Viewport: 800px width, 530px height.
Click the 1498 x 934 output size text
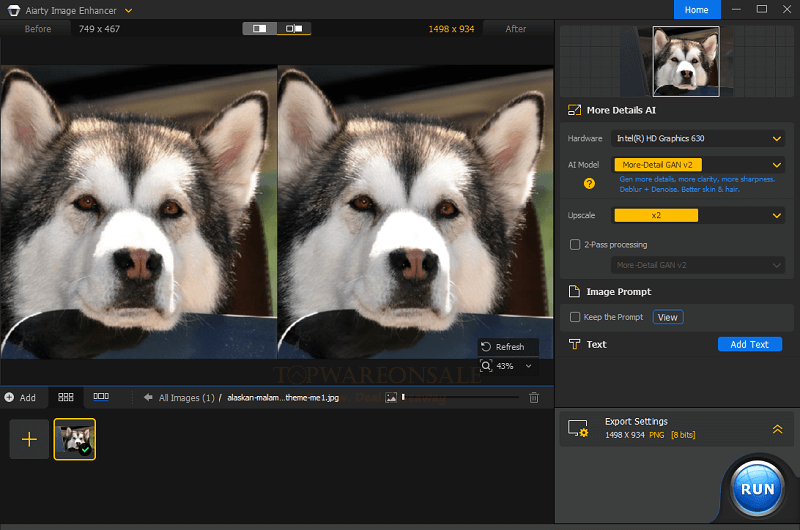click(451, 29)
